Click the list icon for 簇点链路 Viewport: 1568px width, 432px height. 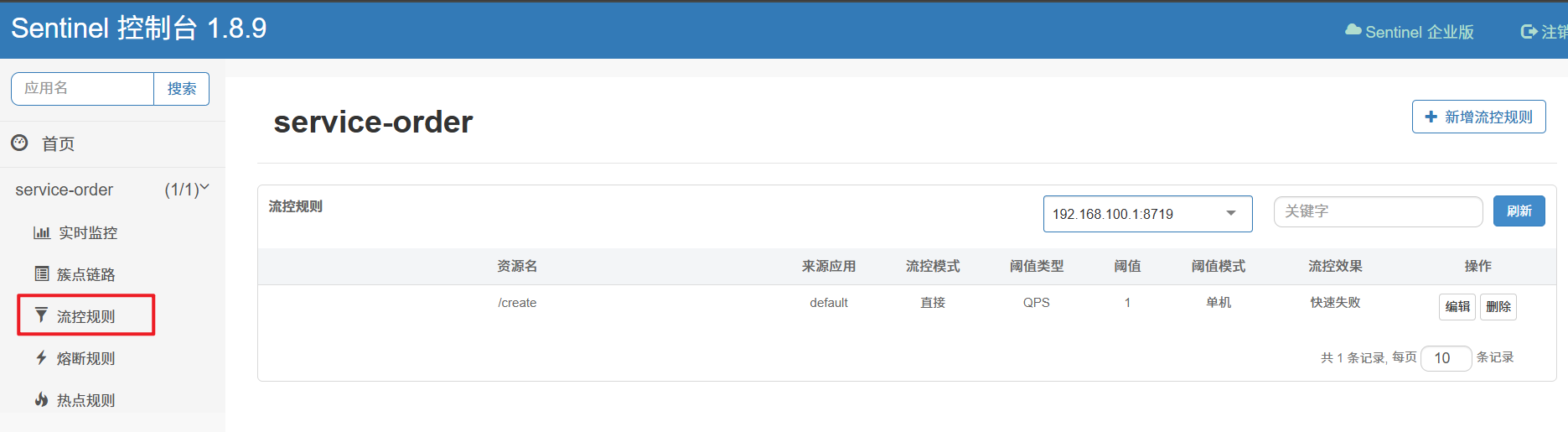pos(42,273)
